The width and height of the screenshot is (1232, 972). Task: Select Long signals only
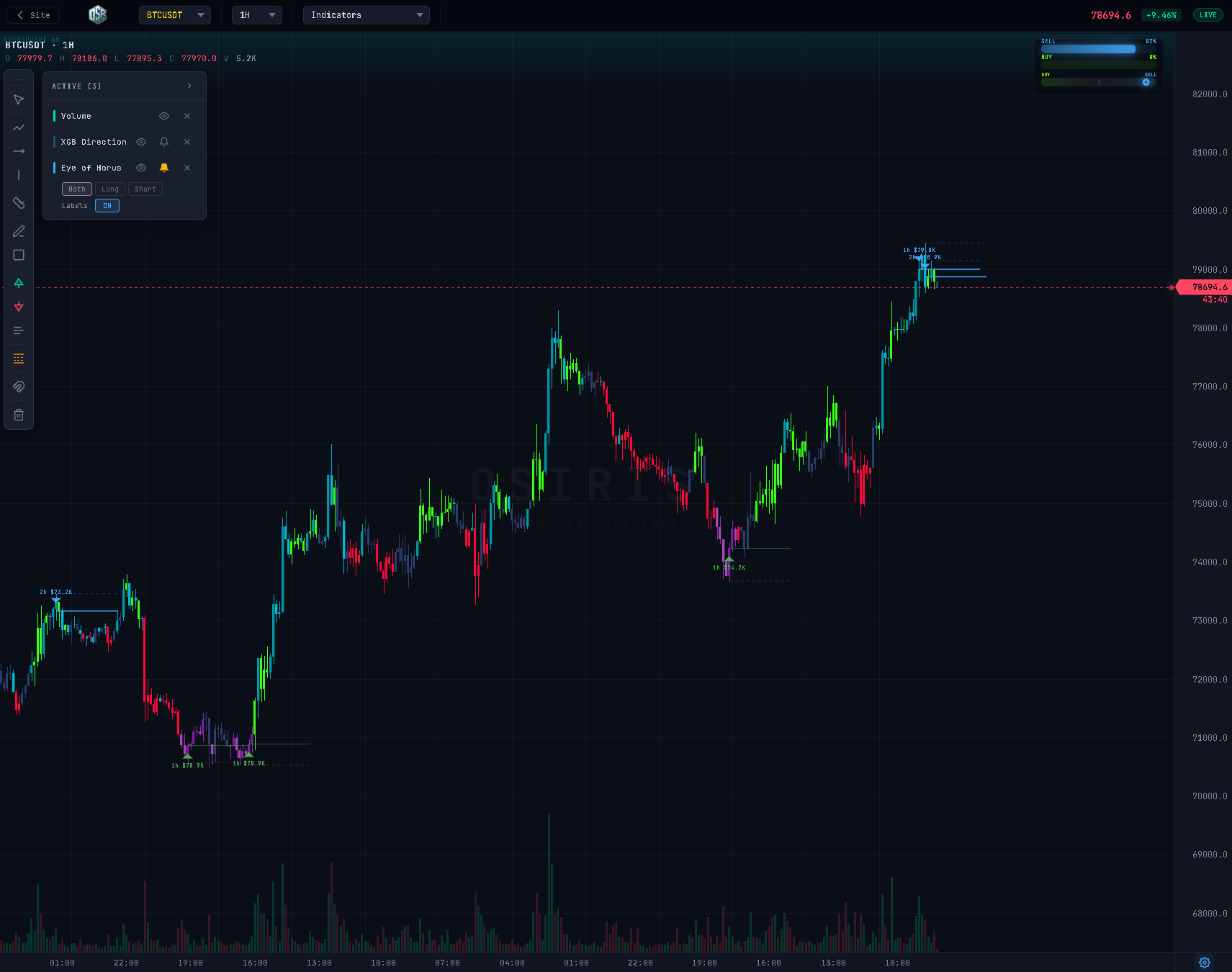point(110,189)
